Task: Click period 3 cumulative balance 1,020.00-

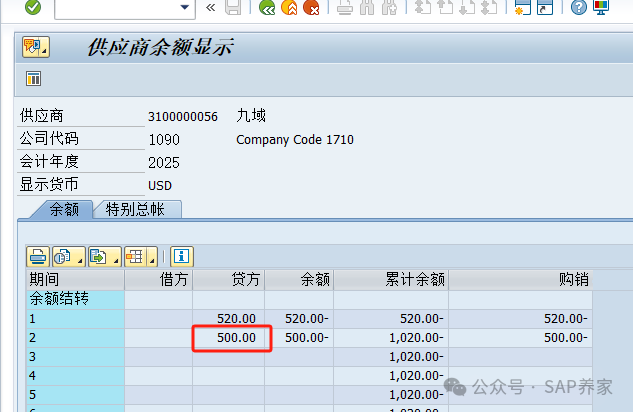Action: tap(416, 357)
